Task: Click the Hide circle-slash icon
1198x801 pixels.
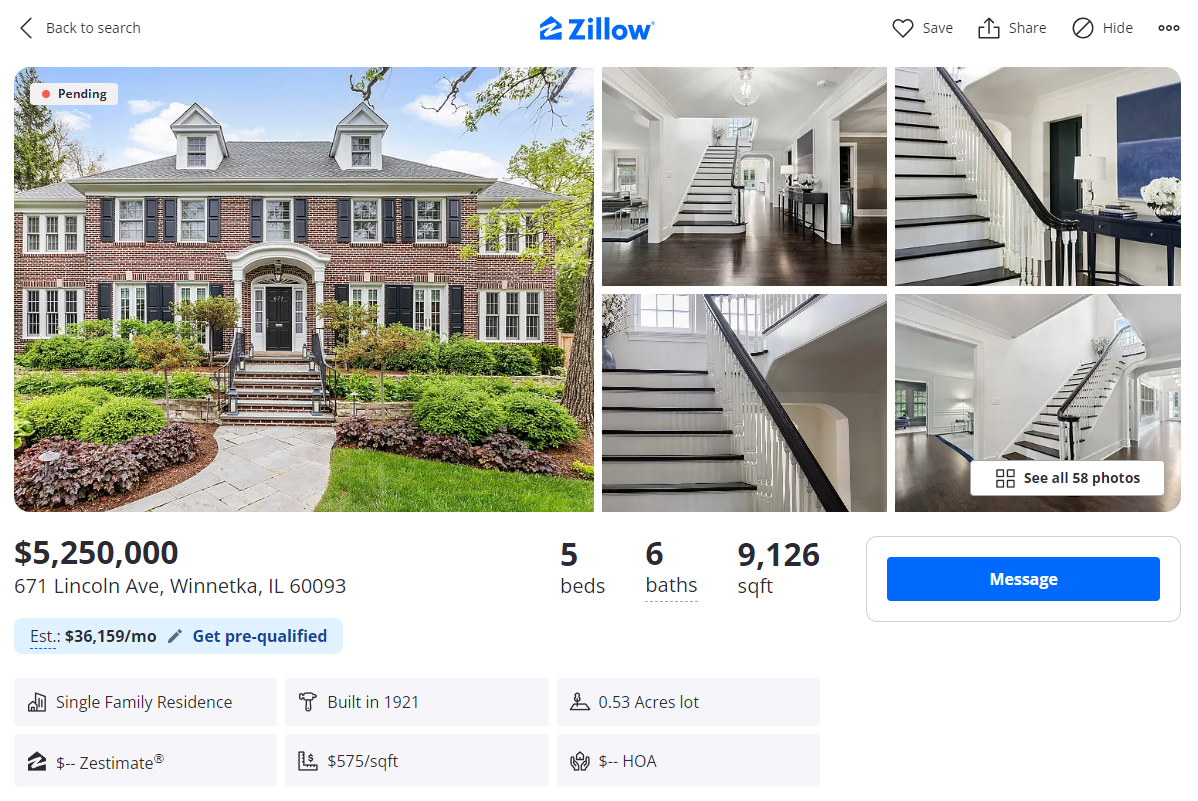Action: [x=1083, y=28]
